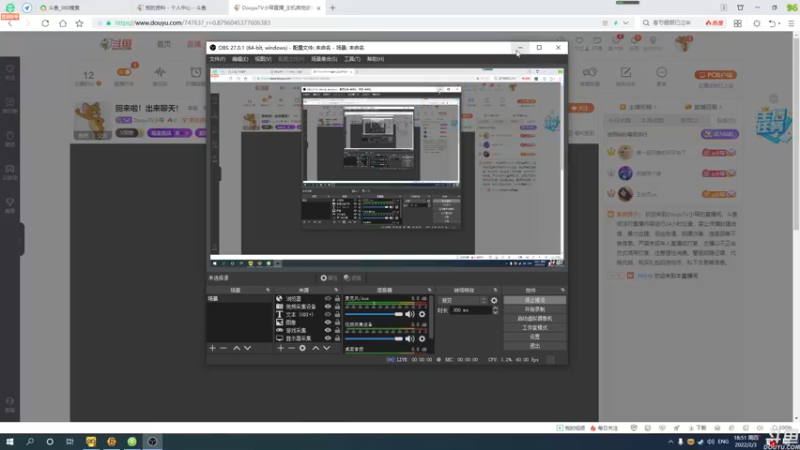Open scene transition properties gear

(x=494, y=301)
